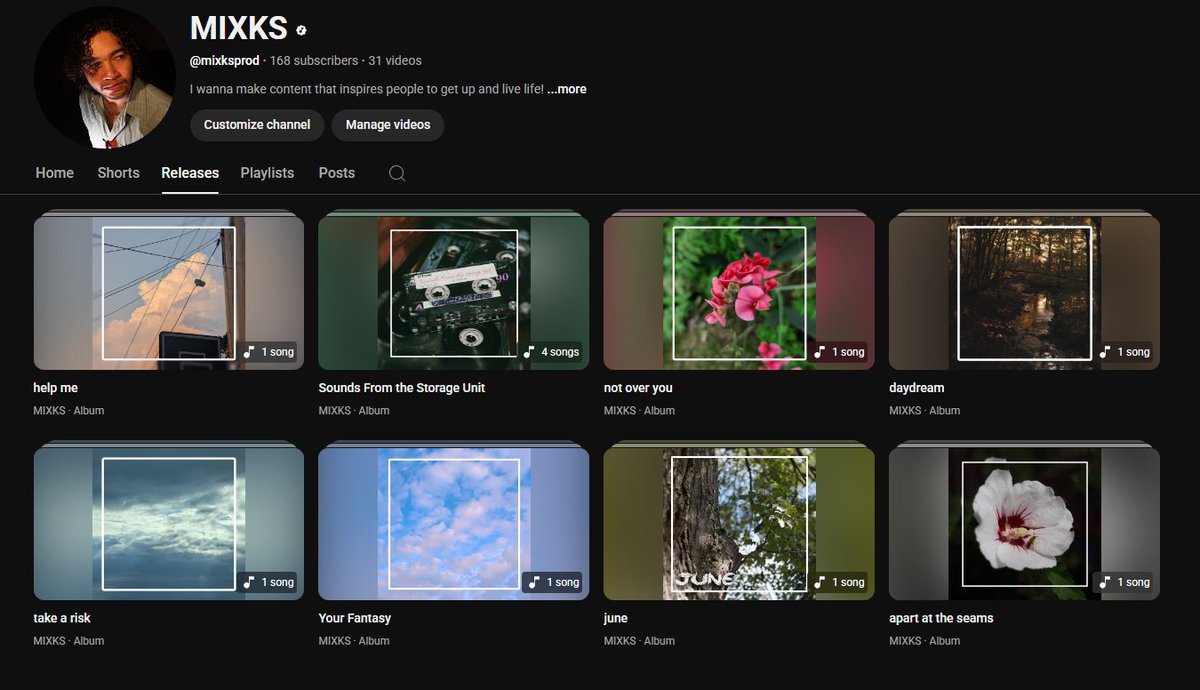1200x690 pixels.
Task: Click music note badge on june cover
Action: tap(839, 582)
